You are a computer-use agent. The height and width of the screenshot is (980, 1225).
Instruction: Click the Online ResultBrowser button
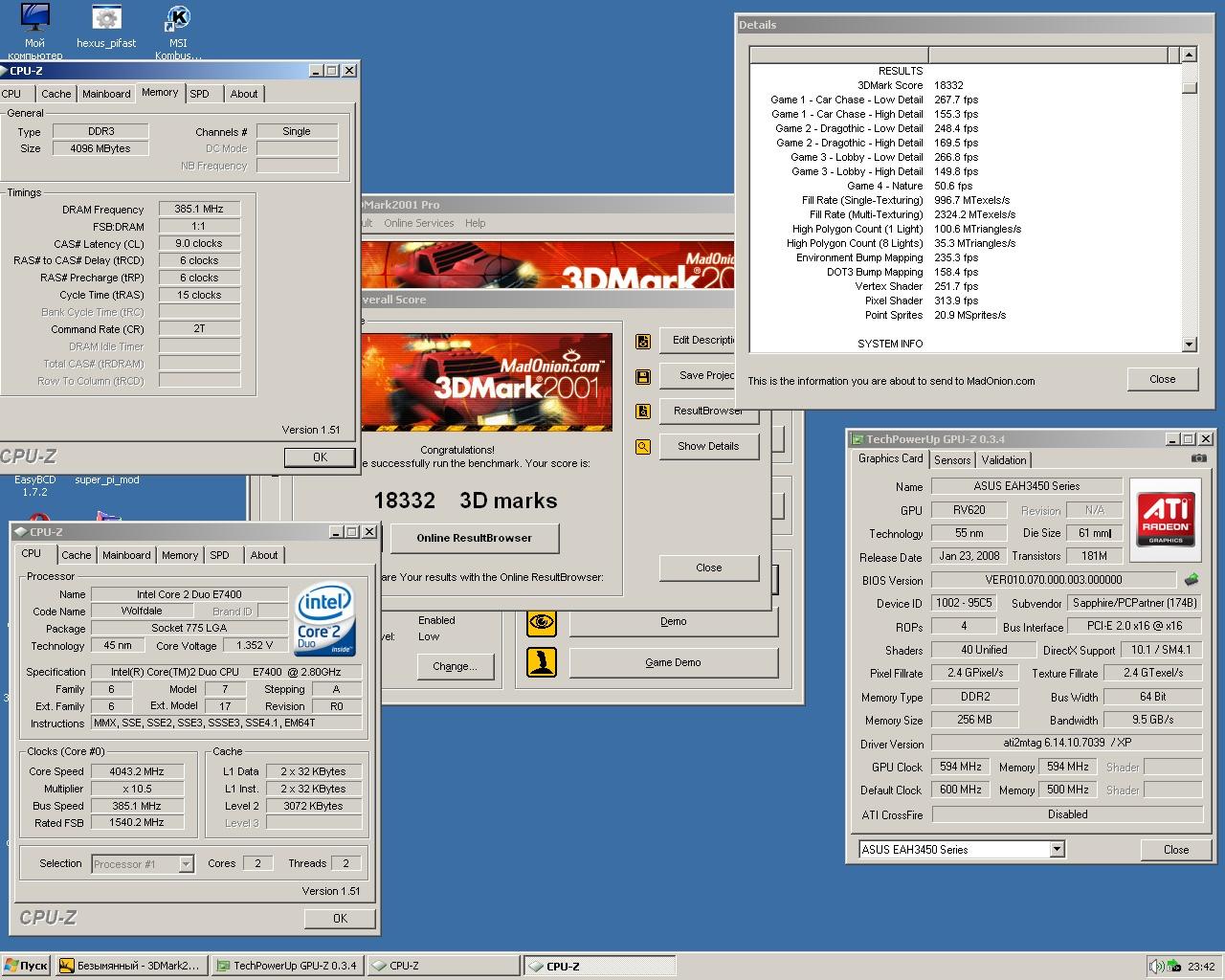(x=475, y=538)
